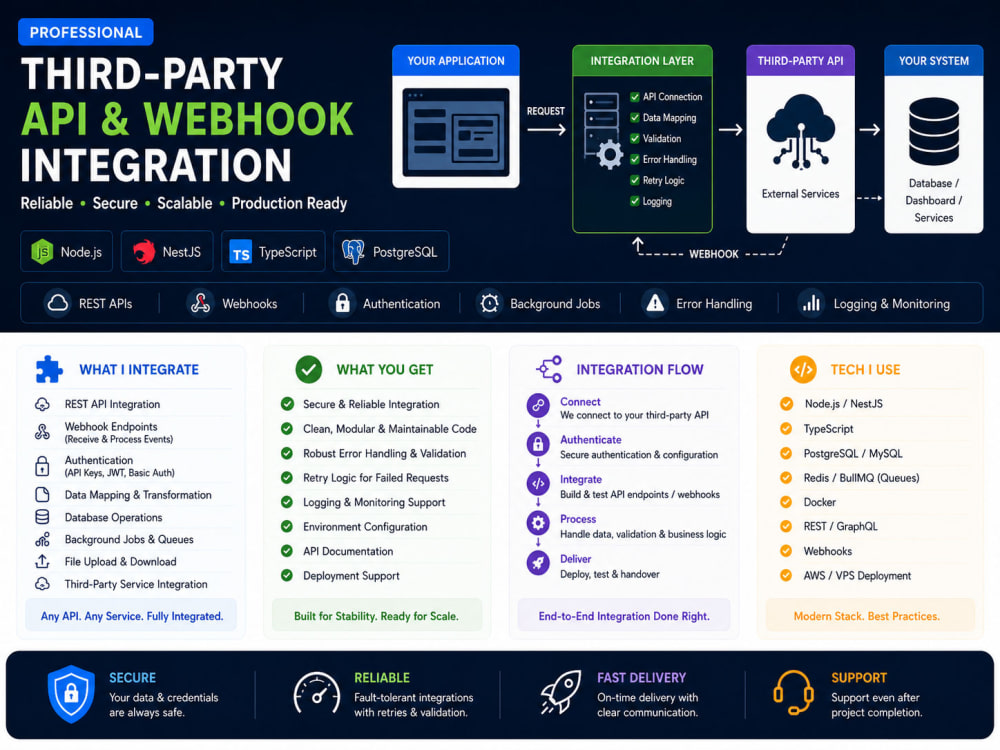
Task: Click the blue Secure shield icon
Action: (x=71, y=694)
